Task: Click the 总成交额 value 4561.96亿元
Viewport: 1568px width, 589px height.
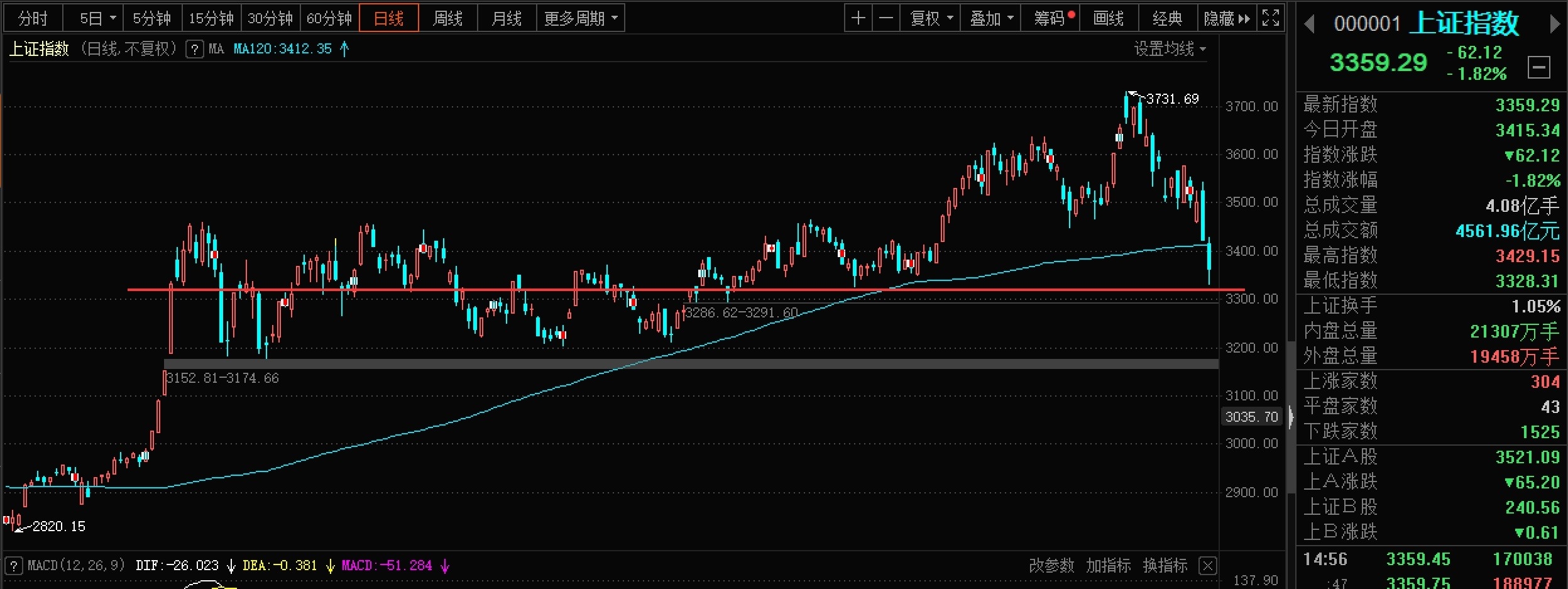Action: [1508, 231]
